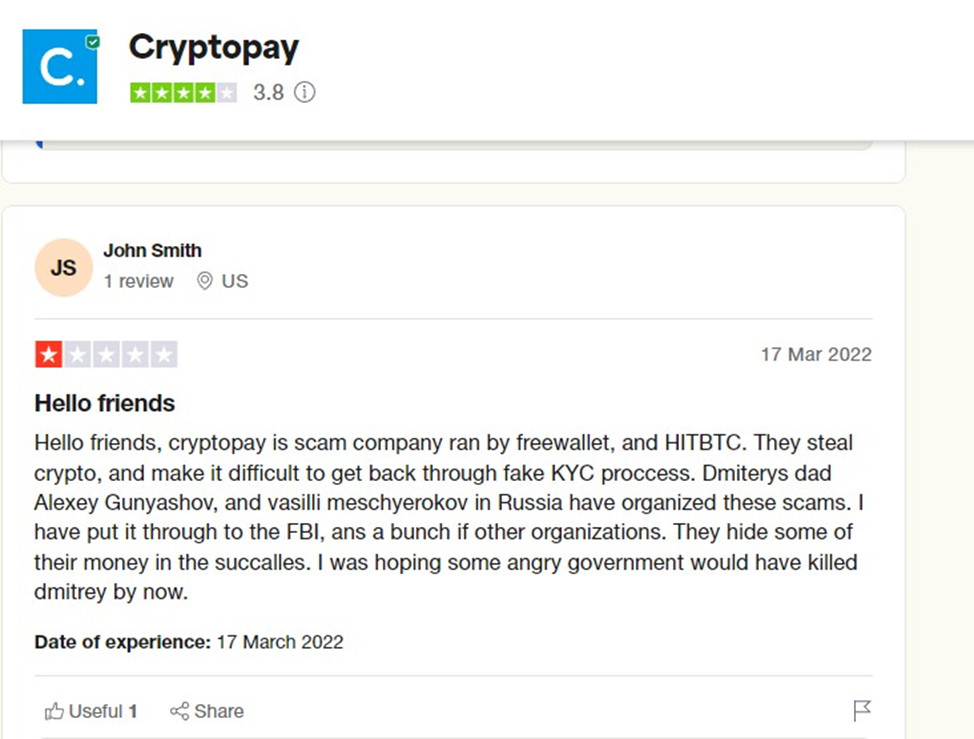Click the Cryptopay company name heading
Screen dimensions: 974x739
click(x=214, y=47)
